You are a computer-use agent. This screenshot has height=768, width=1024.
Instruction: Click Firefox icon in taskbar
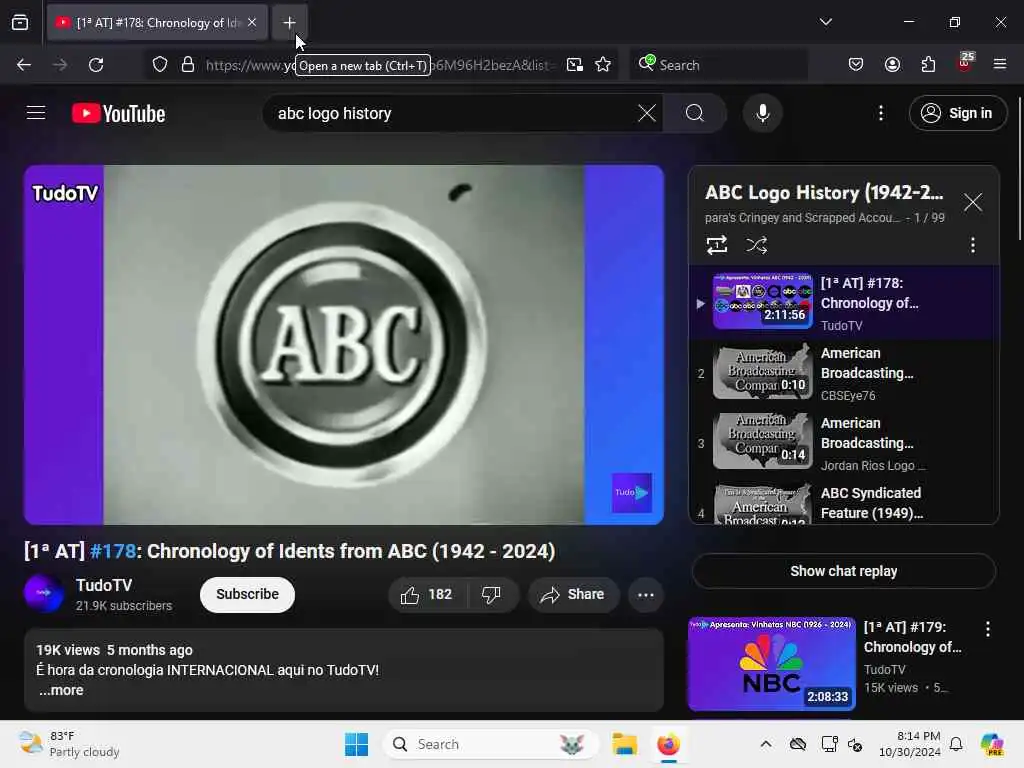pyautogui.click(x=668, y=744)
